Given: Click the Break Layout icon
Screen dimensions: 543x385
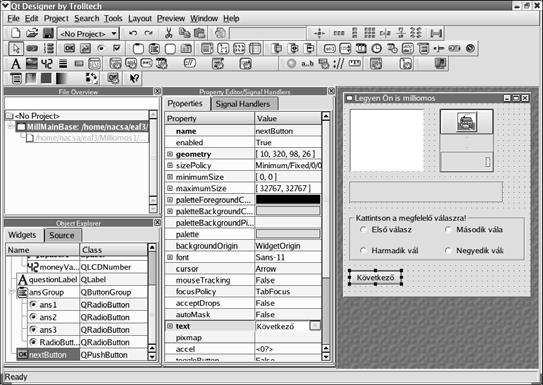Looking at the screenshot, I should [x=416, y=33].
